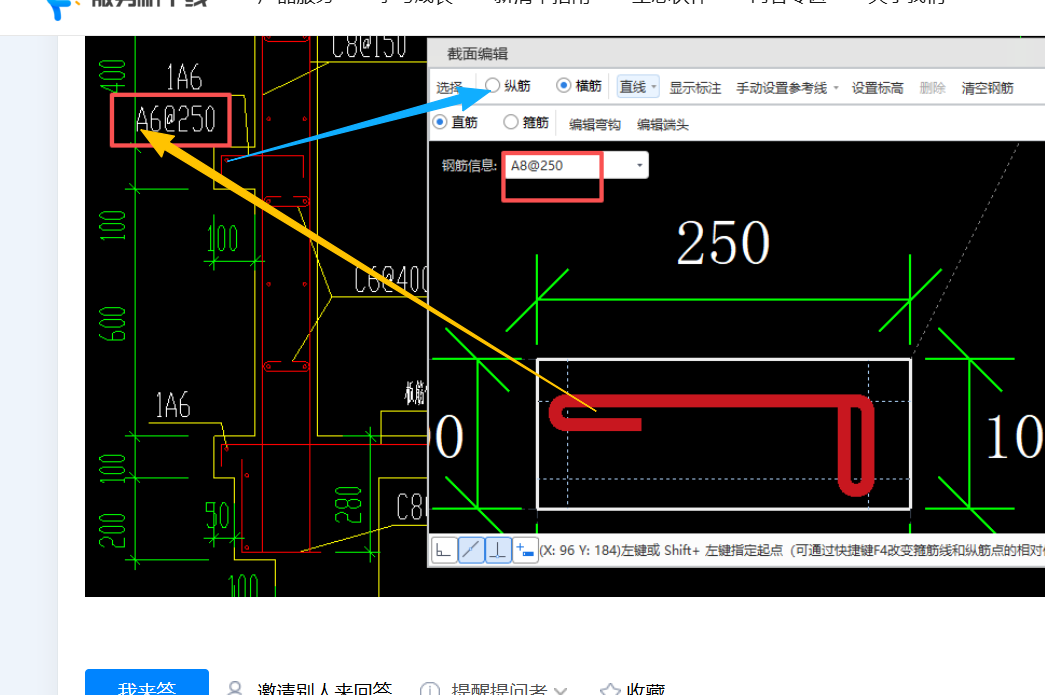
Task: Click 邀请别人来回答 link
Action: coord(325,688)
